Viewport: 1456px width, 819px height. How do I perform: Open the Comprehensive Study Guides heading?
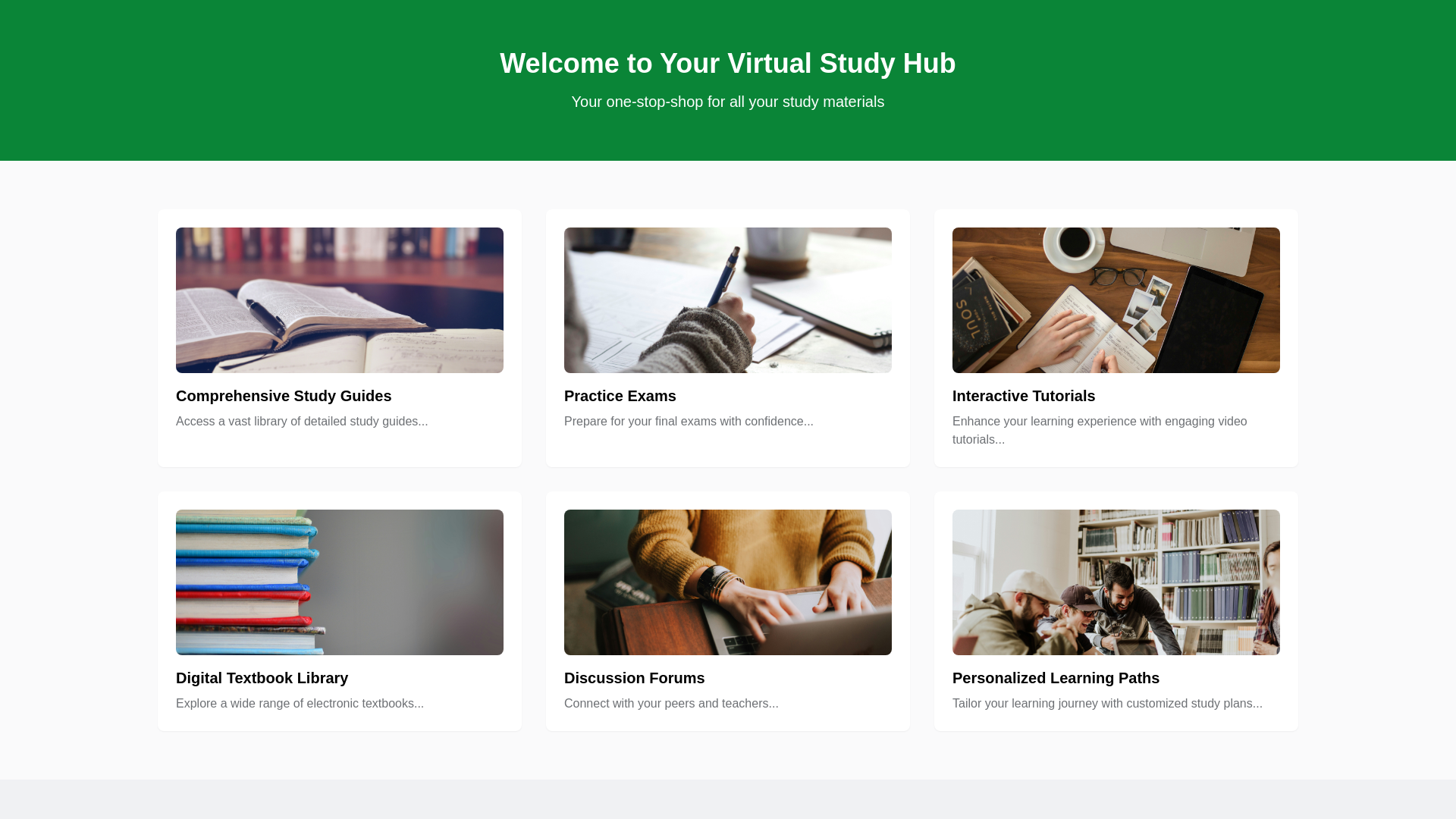(x=284, y=396)
